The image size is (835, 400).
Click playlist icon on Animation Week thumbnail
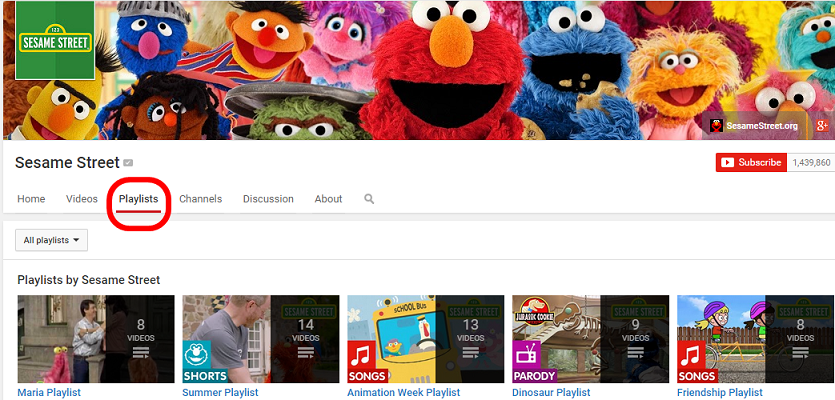tap(471, 353)
